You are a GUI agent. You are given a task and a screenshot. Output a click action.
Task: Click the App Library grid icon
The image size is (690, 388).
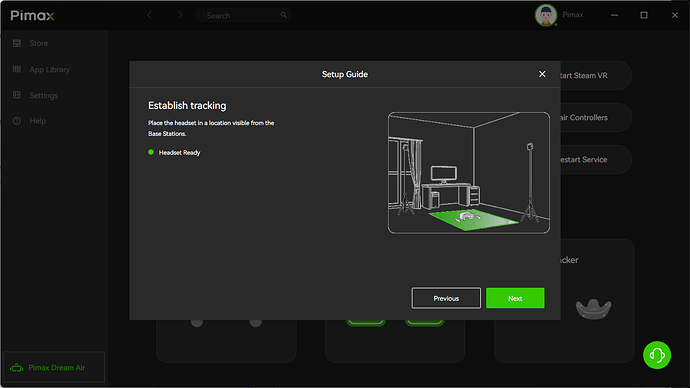[17, 69]
